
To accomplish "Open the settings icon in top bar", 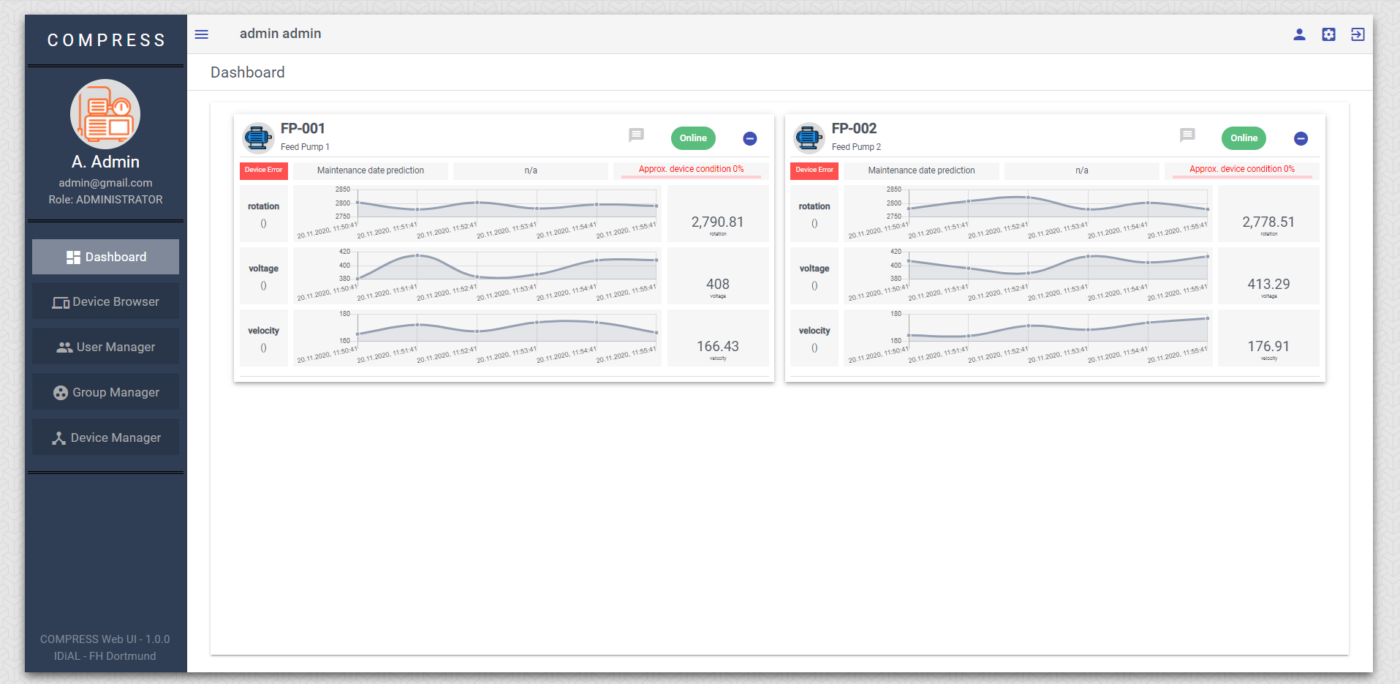I will (x=1328, y=34).
